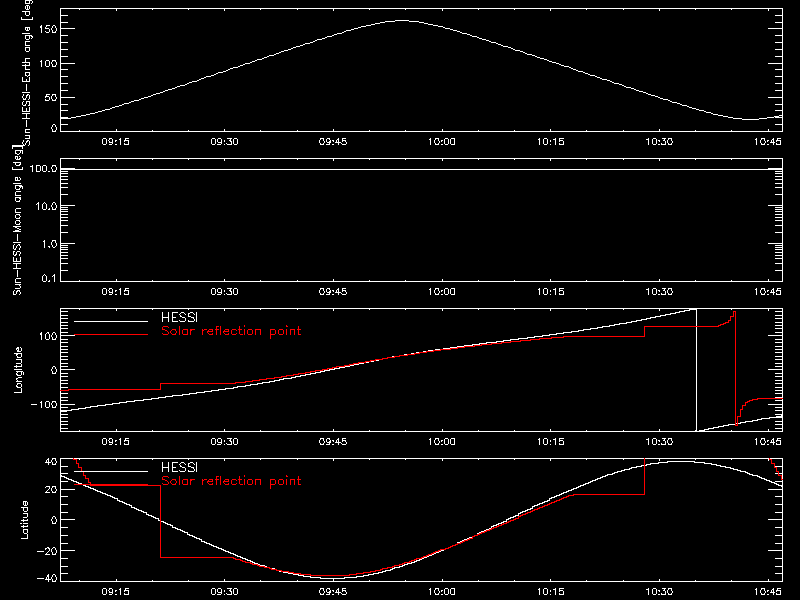Click the 09:45 tick under Moon angle plot
The height and width of the screenshot is (600, 800).
click(x=333, y=291)
